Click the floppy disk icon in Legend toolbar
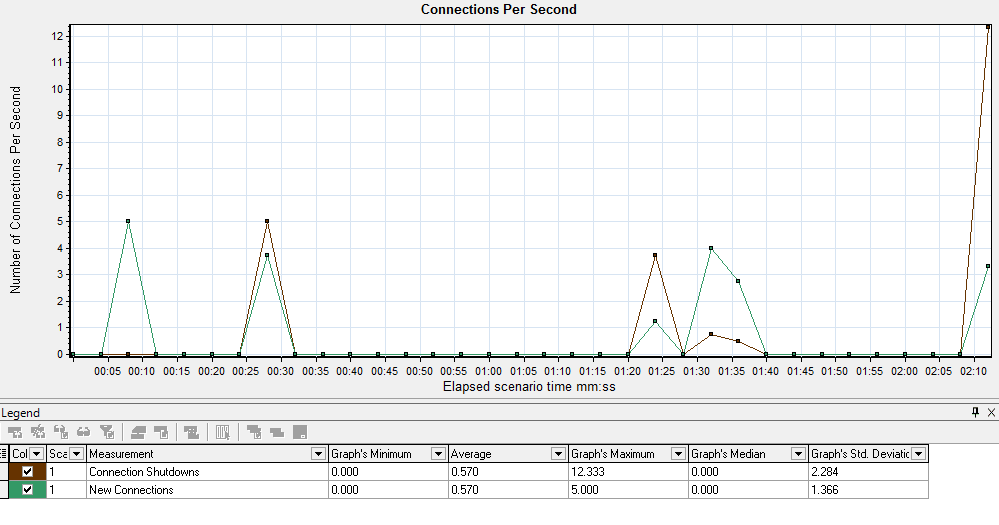This screenshot has height=525, width=999. point(299,432)
